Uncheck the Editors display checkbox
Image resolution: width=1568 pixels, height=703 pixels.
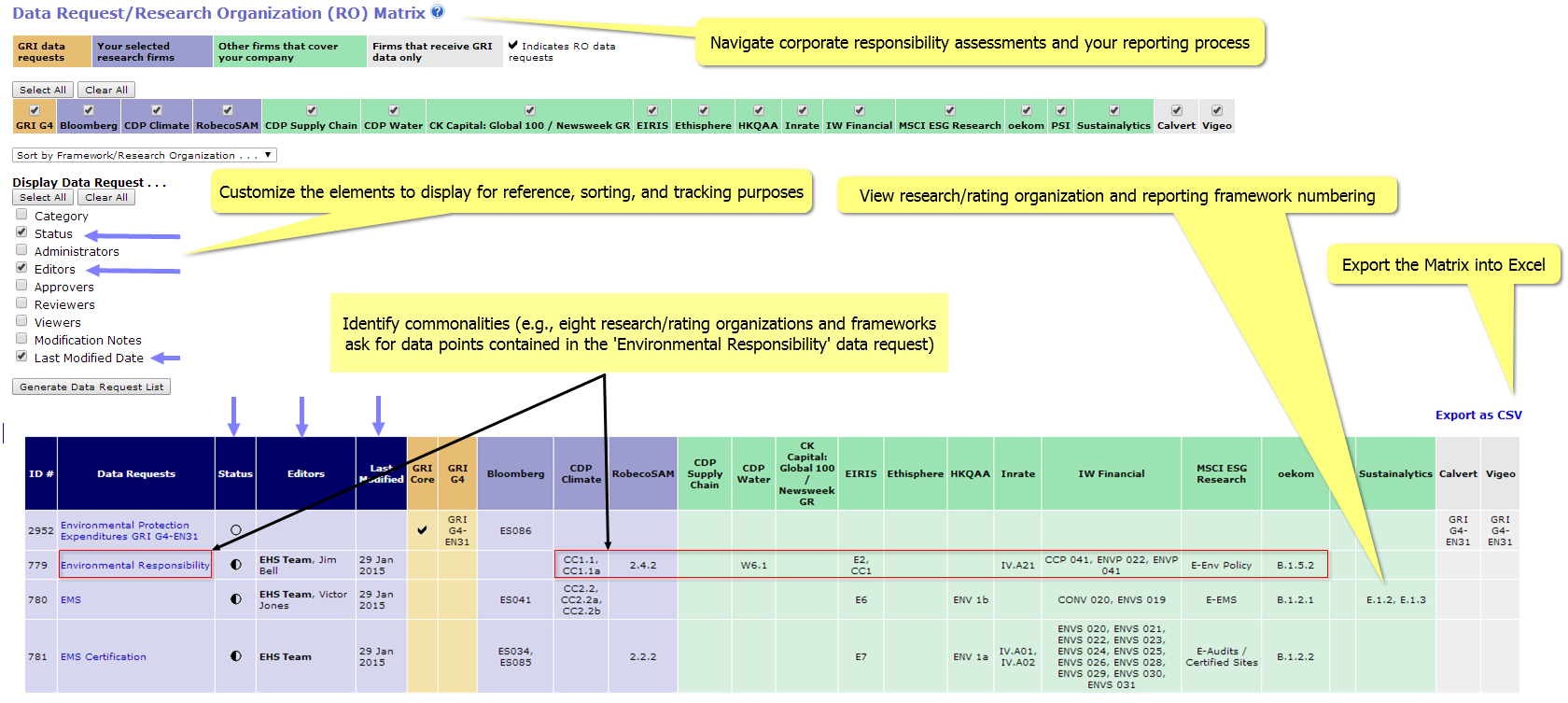[x=21, y=268]
